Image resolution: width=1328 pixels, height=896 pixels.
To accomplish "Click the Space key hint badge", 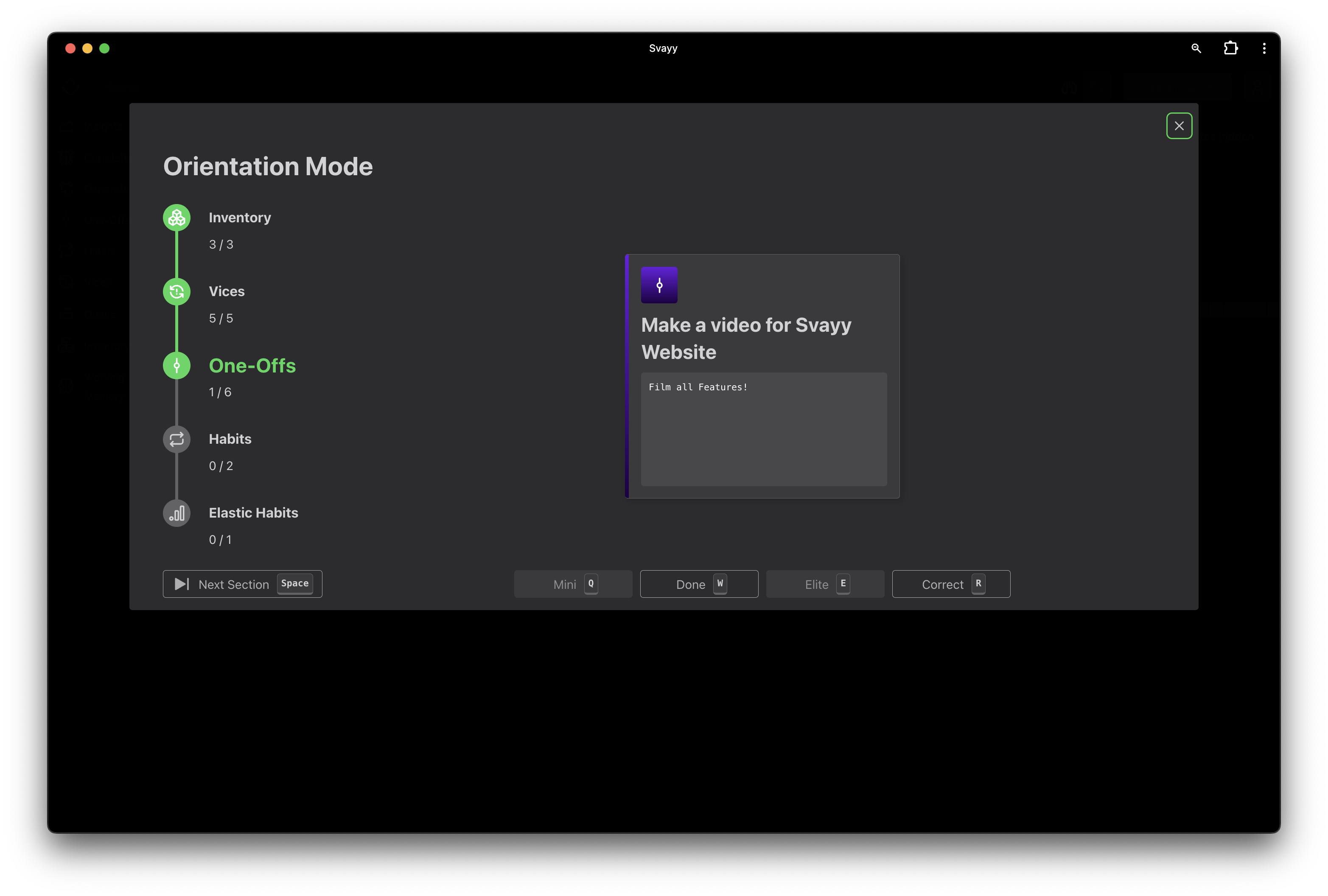I will click(295, 583).
